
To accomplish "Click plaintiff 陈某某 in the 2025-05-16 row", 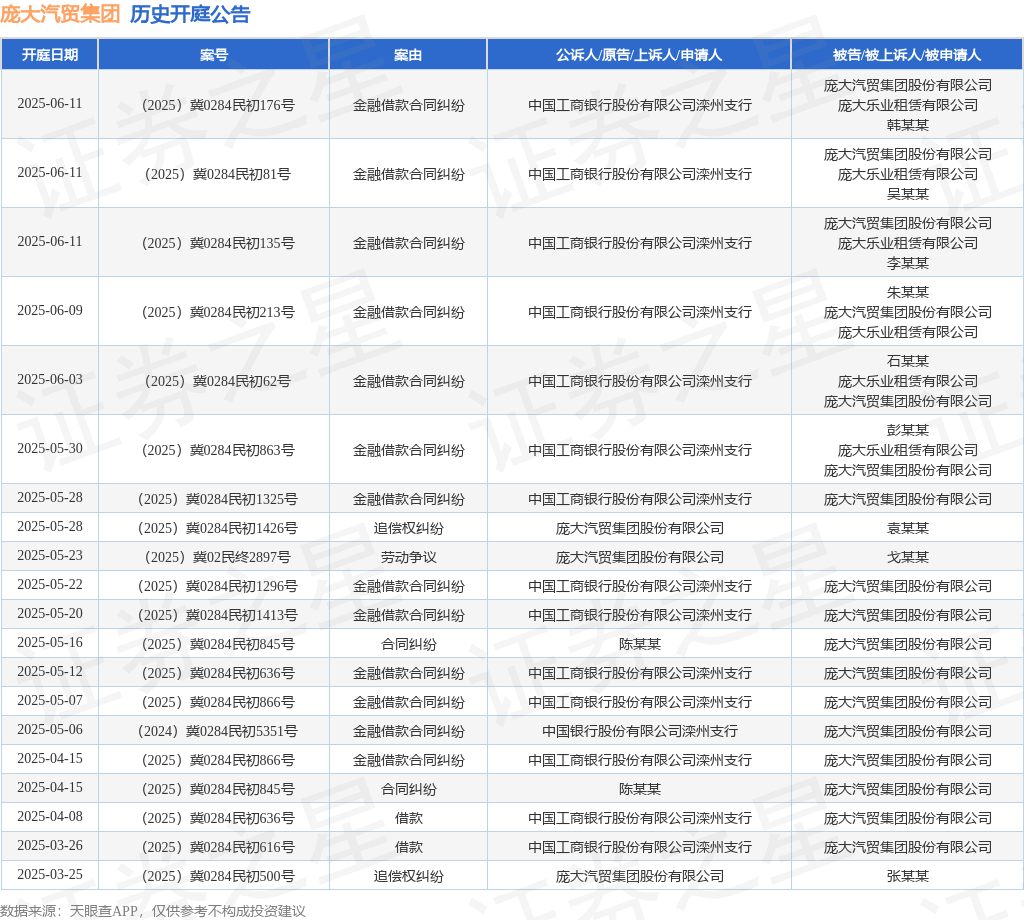I will [640, 644].
